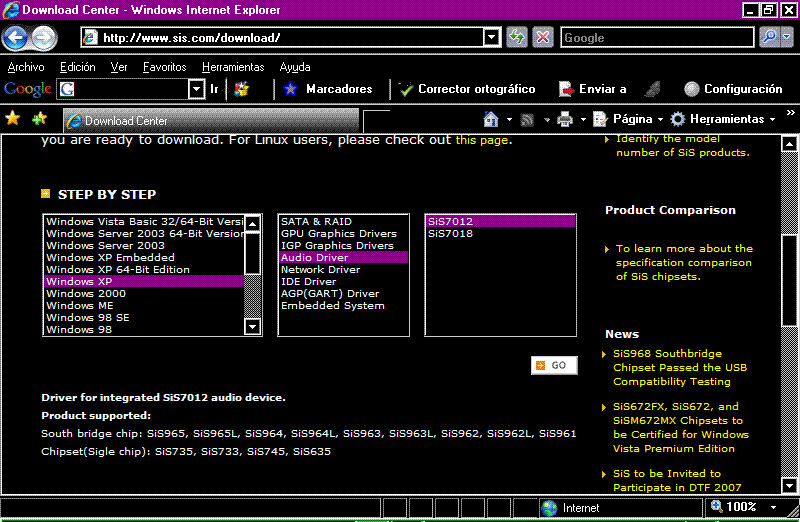Open the Ayuda menu
Image resolution: width=800 pixels, height=522 pixels.
(295, 67)
